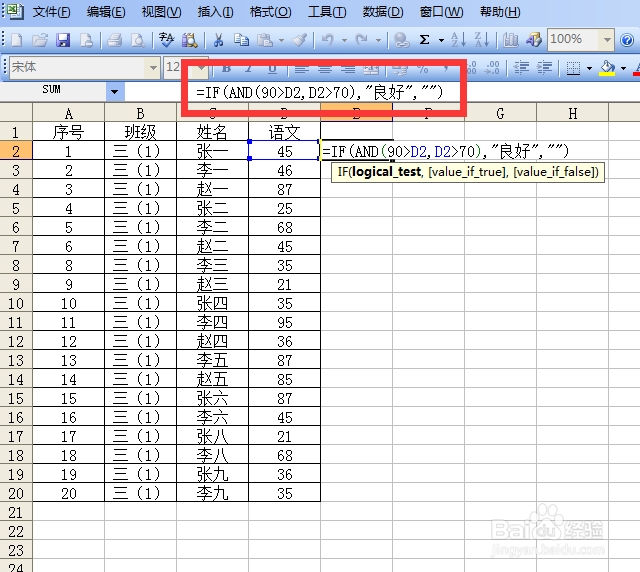Open the 数据(D) menu
The height and width of the screenshot is (572, 640).
tap(383, 12)
